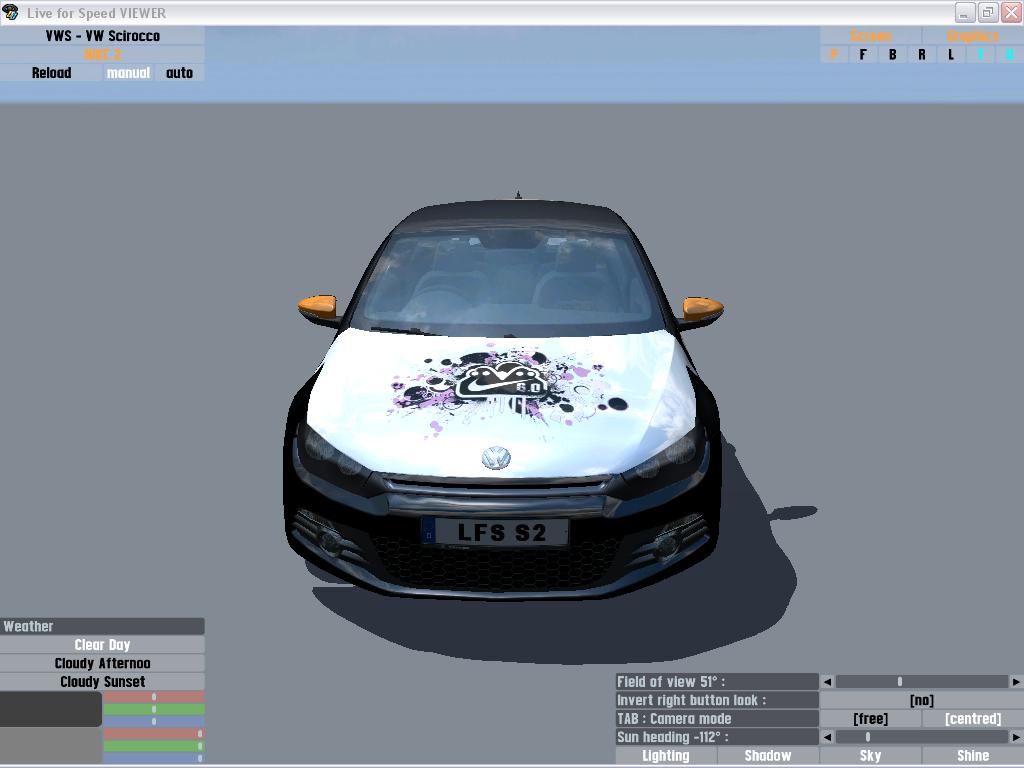Switch to the R right view

click(x=921, y=54)
